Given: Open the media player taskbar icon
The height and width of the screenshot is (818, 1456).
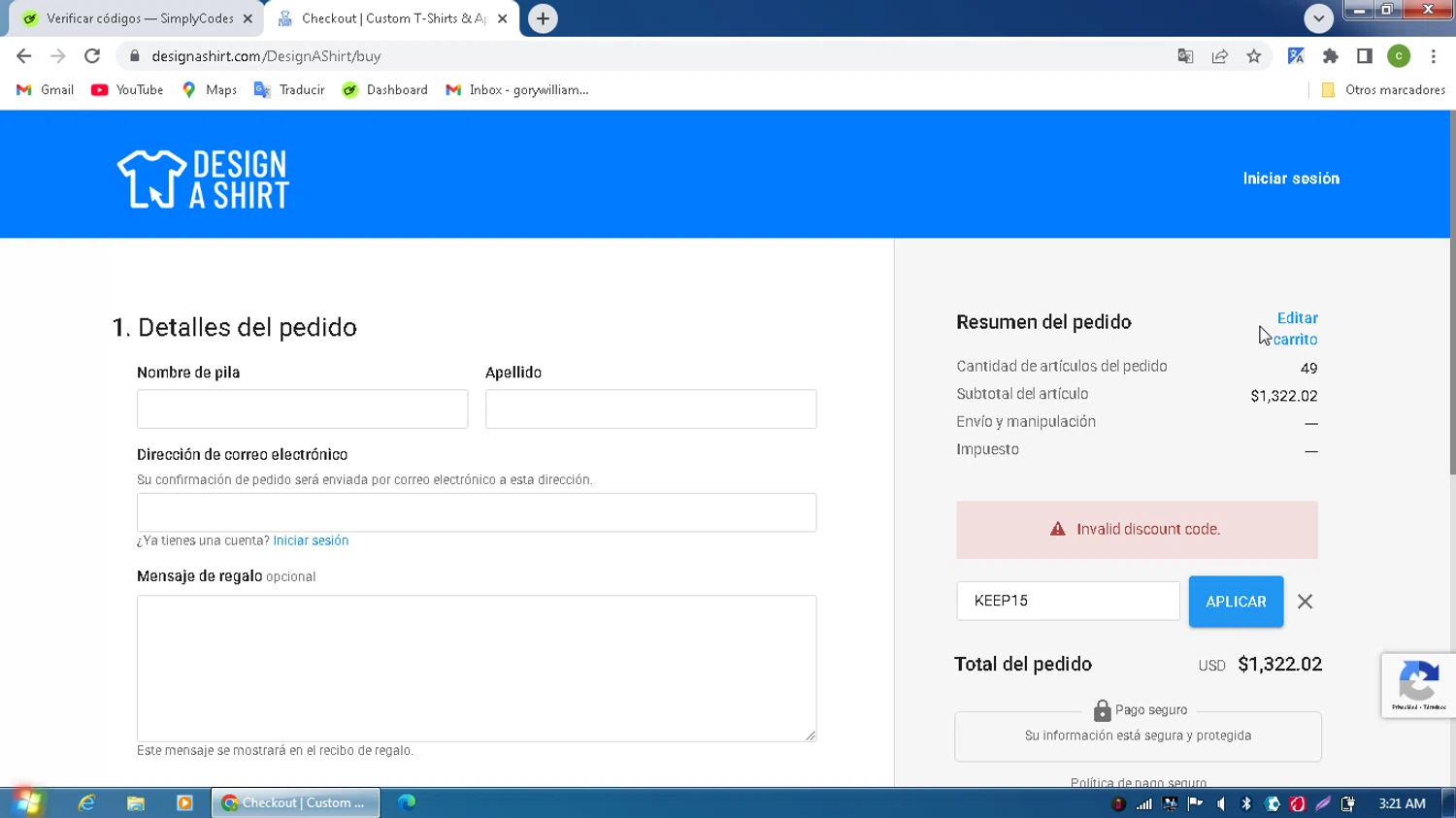Looking at the screenshot, I should (184, 802).
